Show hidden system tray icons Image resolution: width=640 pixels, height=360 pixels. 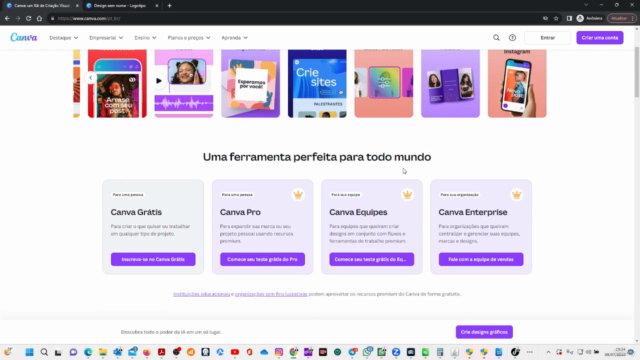click(x=548, y=352)
